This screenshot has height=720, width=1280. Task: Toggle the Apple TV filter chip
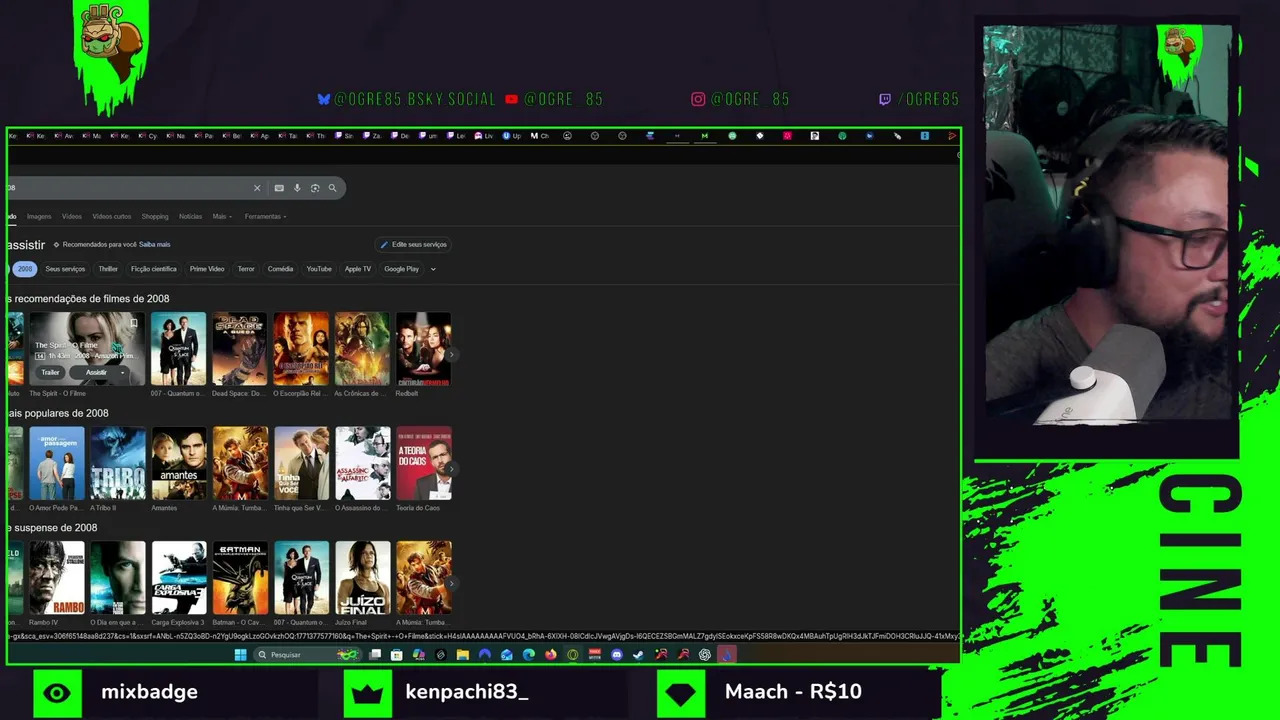click(358, 269)
